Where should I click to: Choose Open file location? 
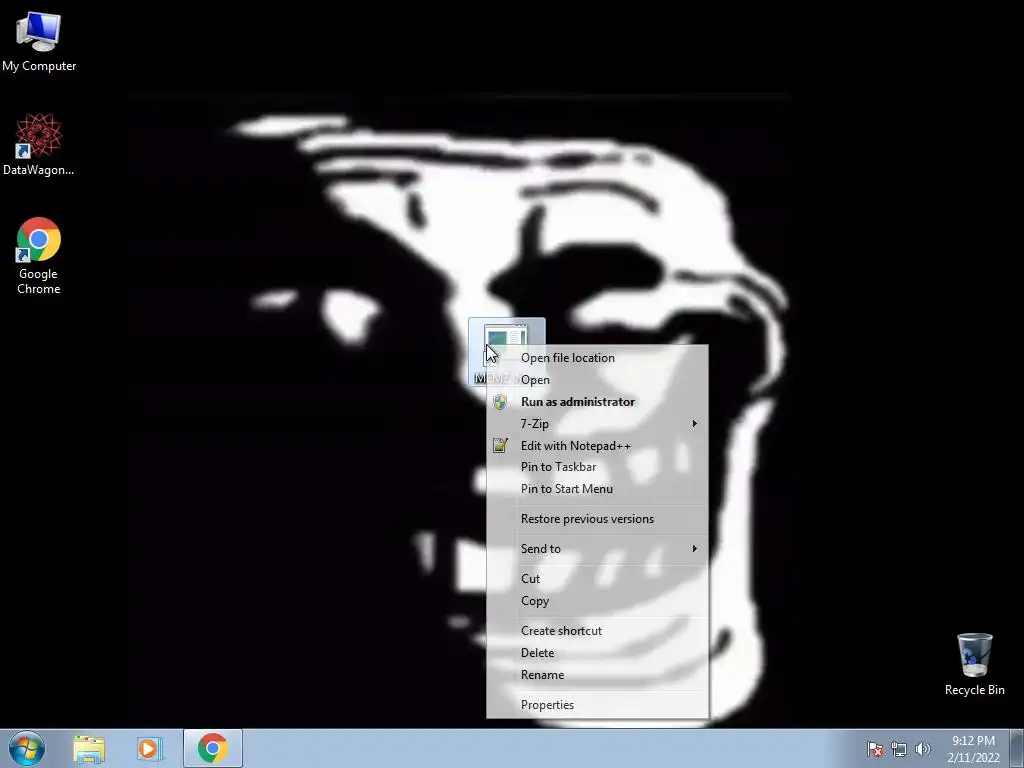597,358
